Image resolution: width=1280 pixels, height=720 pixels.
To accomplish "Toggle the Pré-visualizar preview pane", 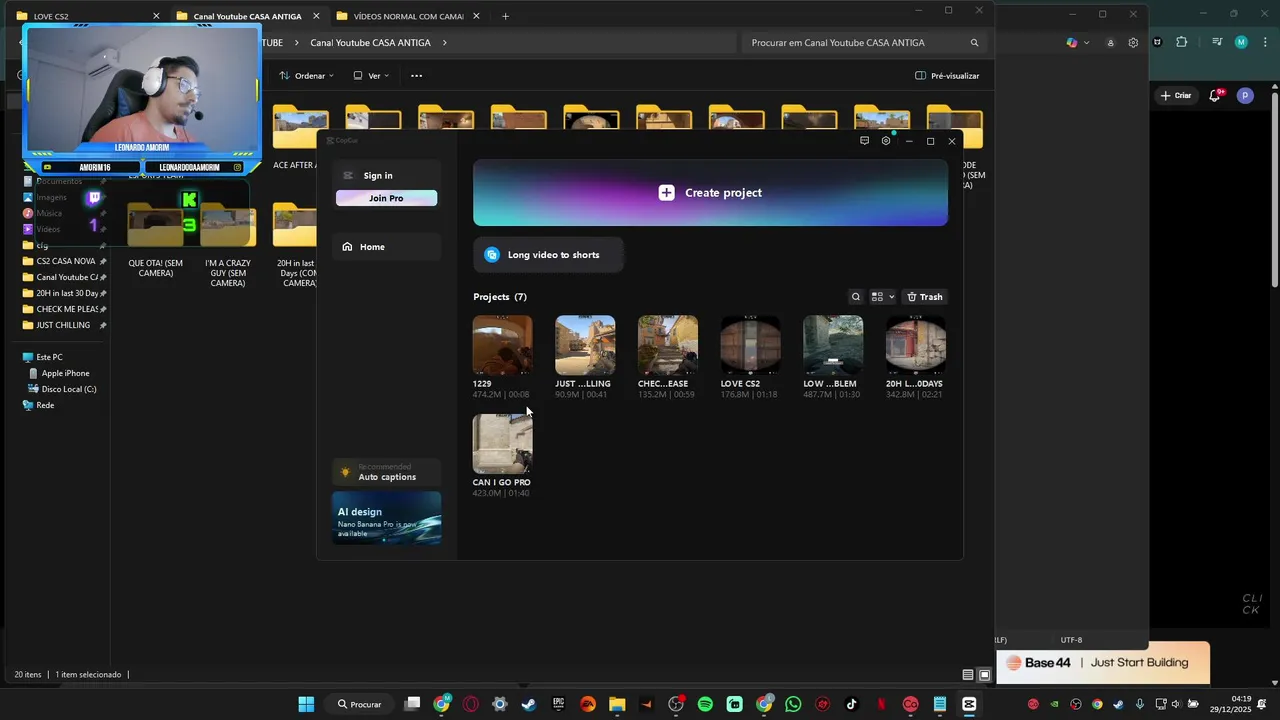I will point(947,76).
